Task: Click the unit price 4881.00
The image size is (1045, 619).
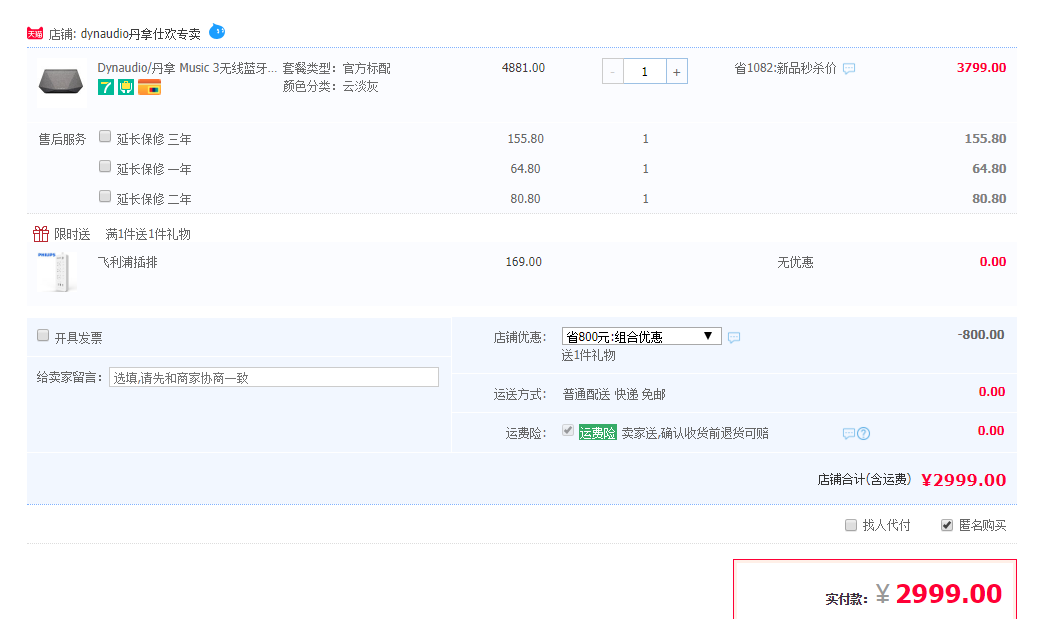Action: (x=523, y=68)
